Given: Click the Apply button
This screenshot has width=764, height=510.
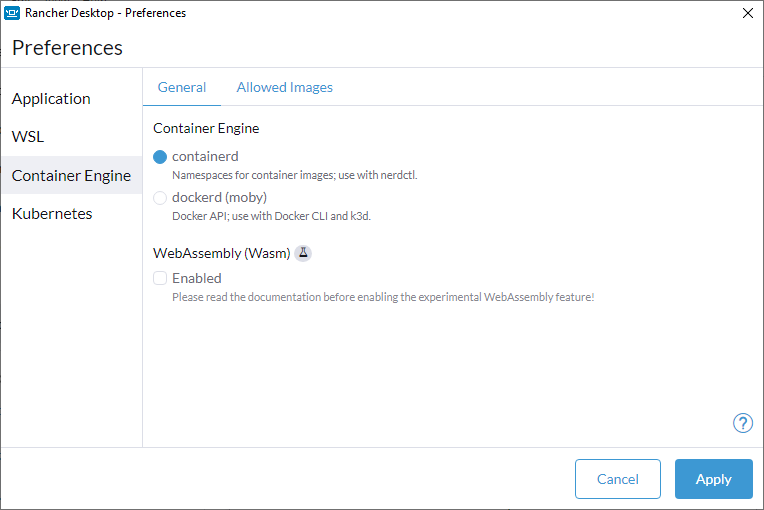Looking at the screenshot, I should tap(714, 479).
